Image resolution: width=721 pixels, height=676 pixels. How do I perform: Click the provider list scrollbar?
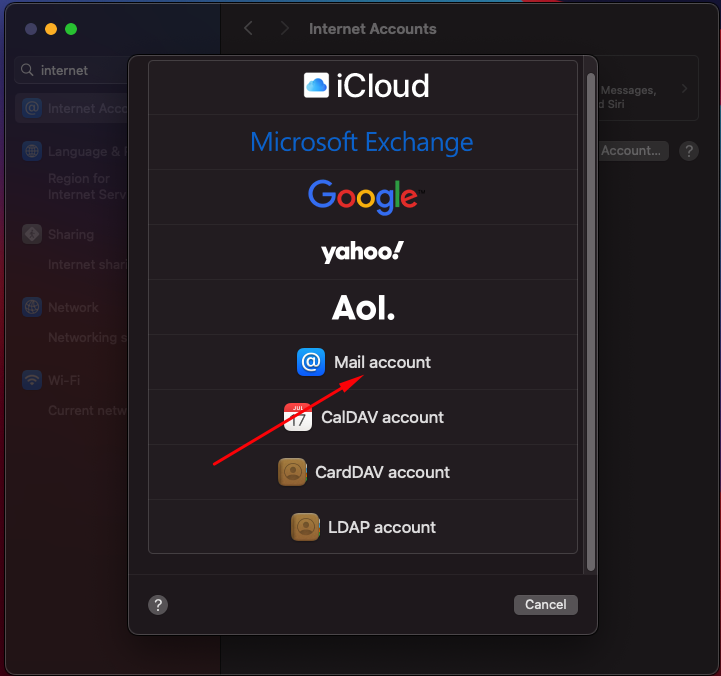coord(591,322)
